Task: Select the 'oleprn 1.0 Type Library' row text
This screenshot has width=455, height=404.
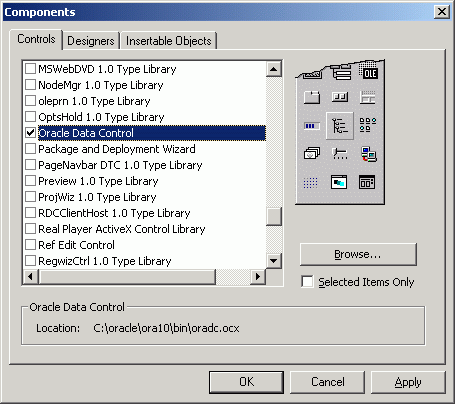Action: click(94, 101)
